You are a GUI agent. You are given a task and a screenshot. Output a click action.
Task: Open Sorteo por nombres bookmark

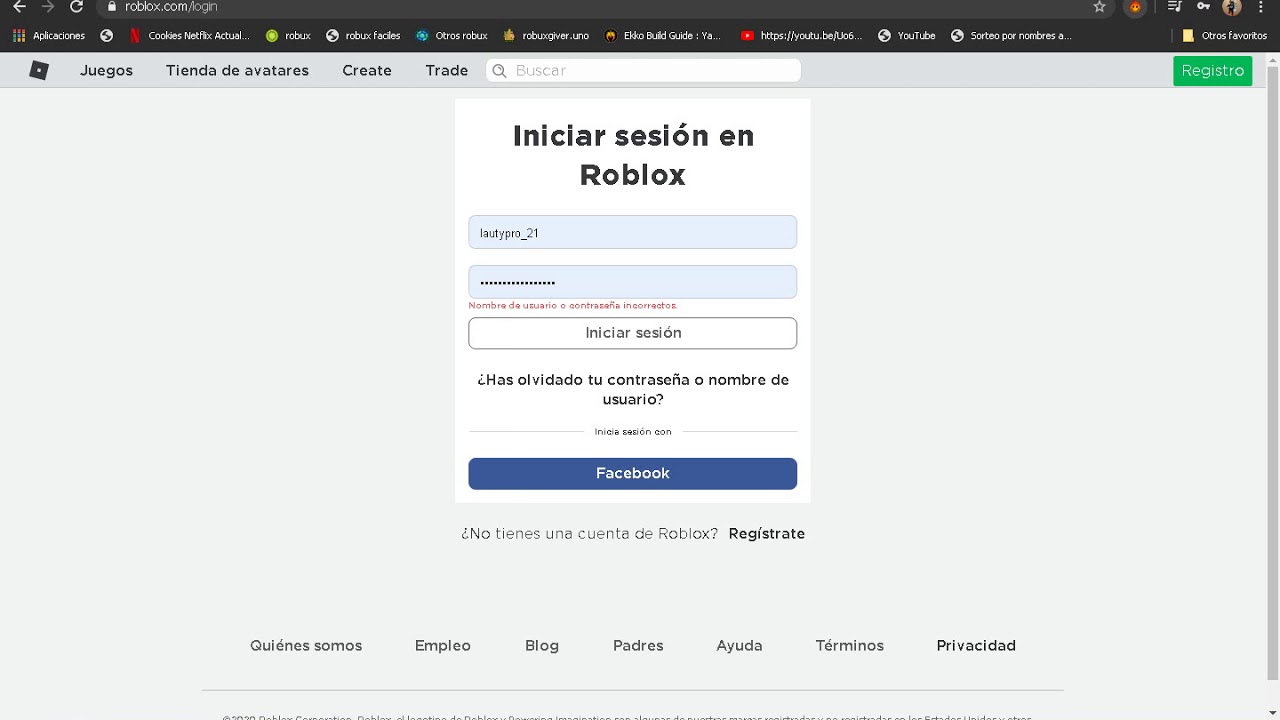[x=1011, y=35]
